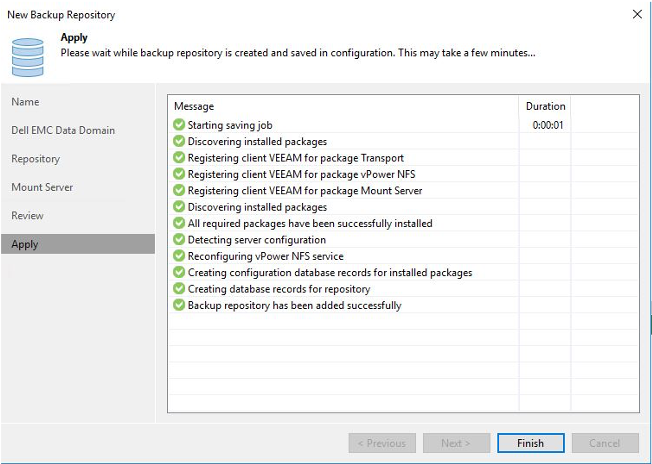The width and height of the screenshot is (652, 464).
Task: Click status icon for Mount Server registration
Action: 179,190
